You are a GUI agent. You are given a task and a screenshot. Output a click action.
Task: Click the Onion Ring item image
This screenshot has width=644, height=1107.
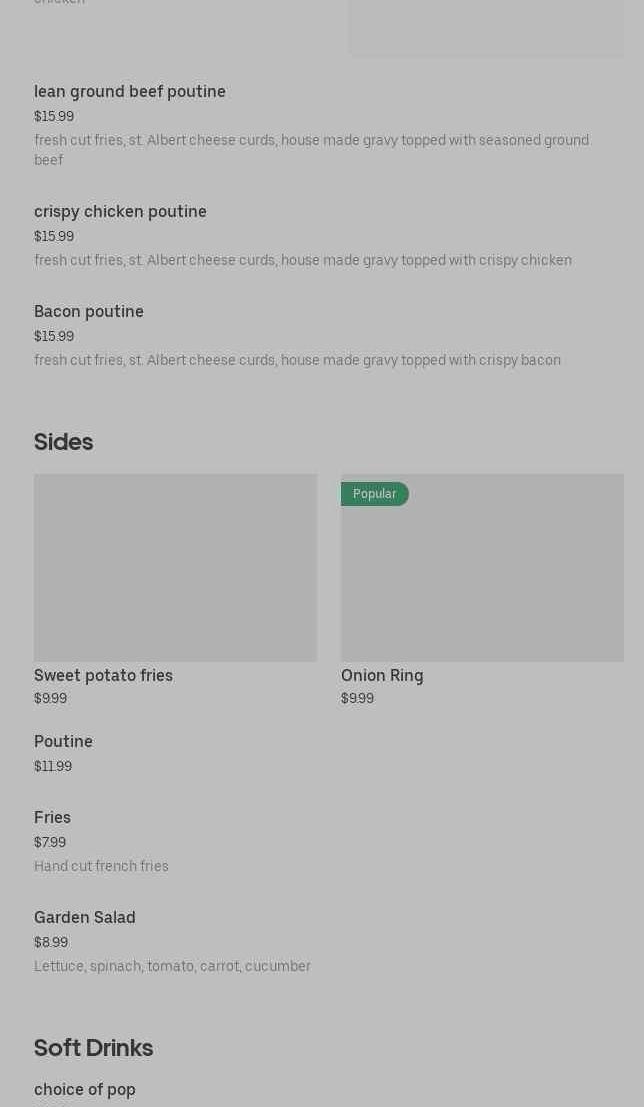[482, 575]
